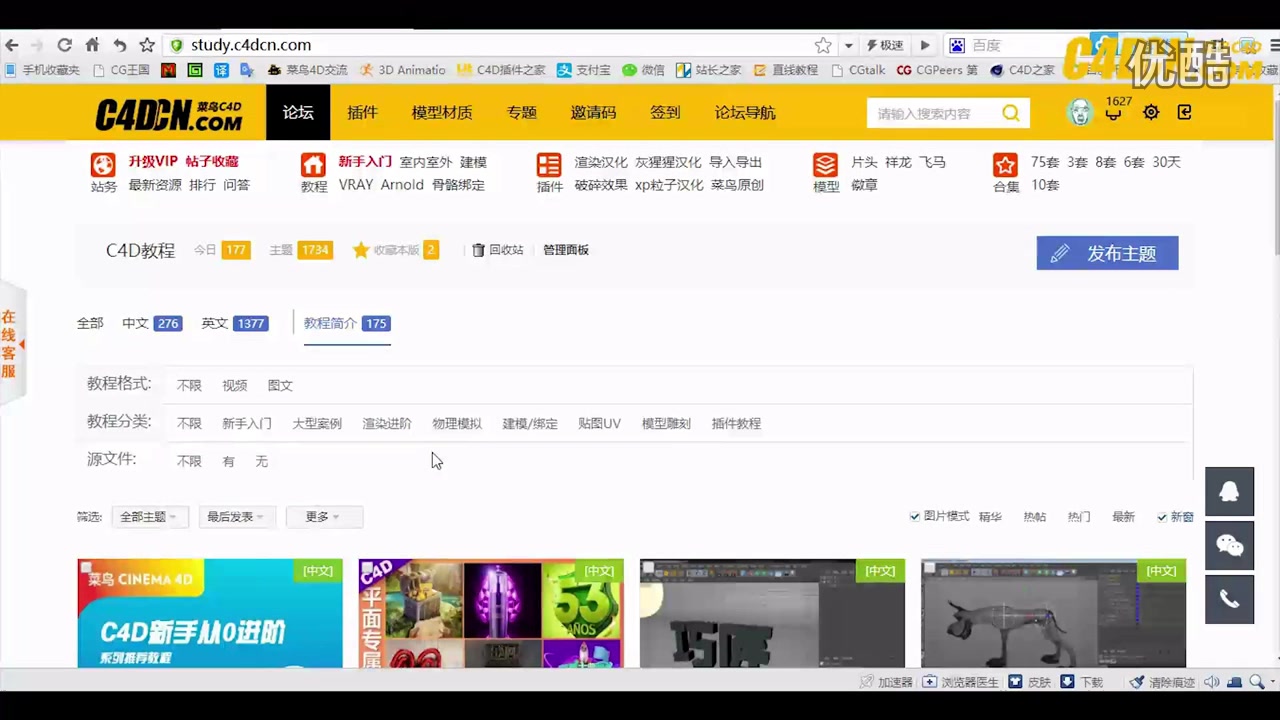This screenshot has width=1280, height=720.
Task: Disable the 新窗 checkbox
Action: pyautogui.click(x=1162, y=516)
